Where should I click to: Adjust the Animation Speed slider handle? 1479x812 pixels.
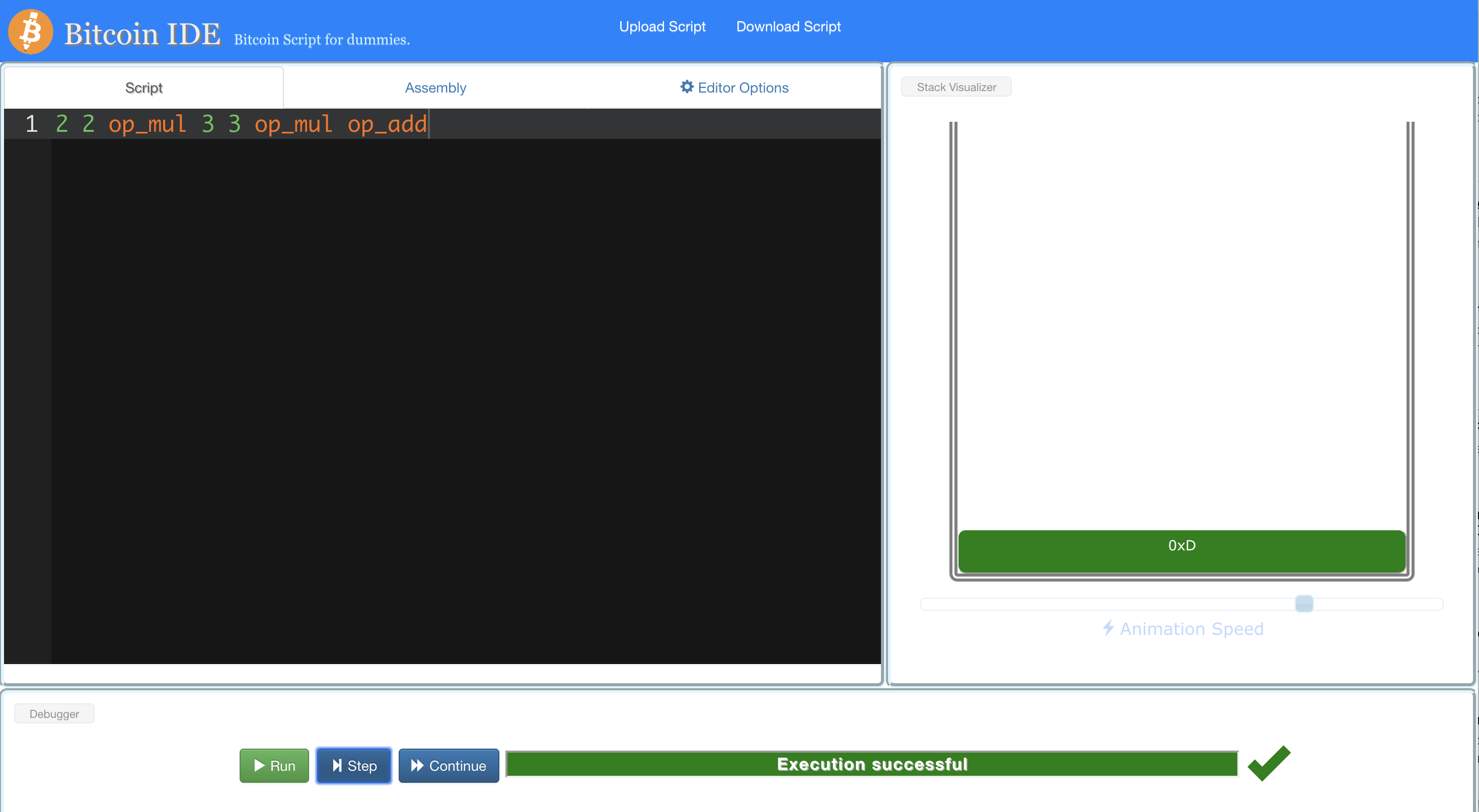click(x=1304, y=604)
